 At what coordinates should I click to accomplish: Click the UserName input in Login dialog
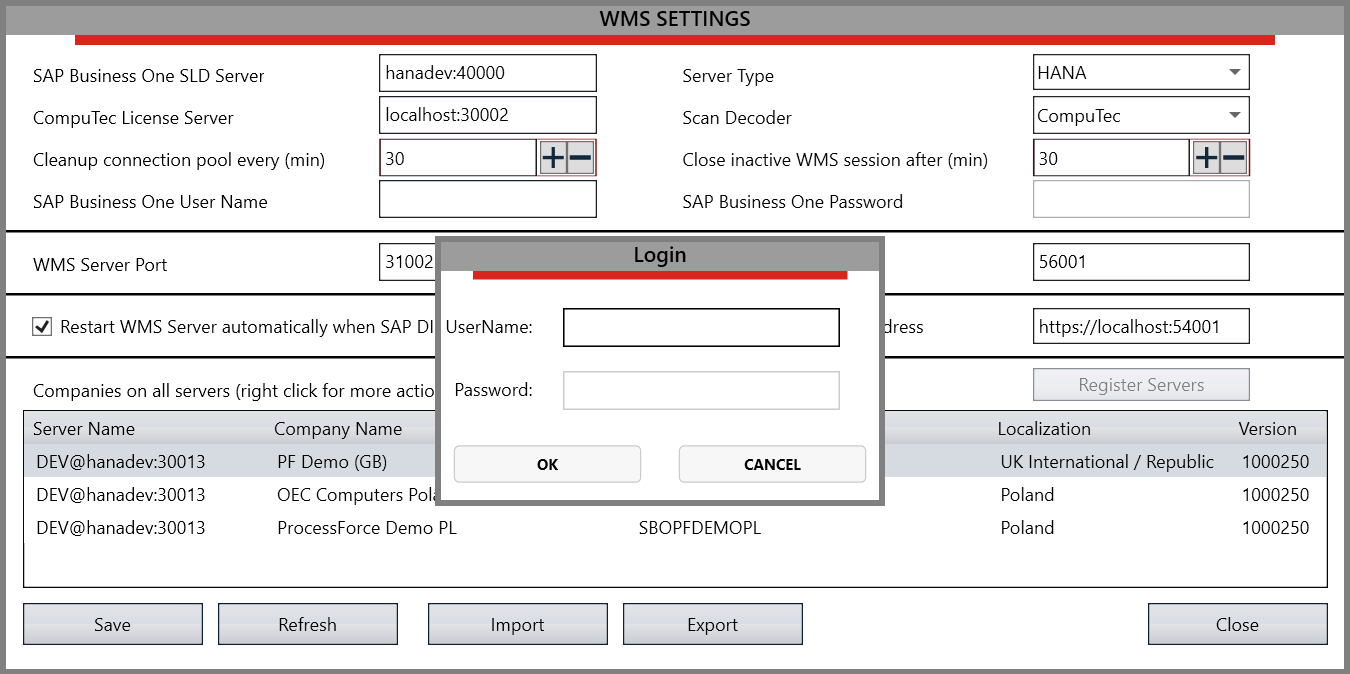click(701, 327)
